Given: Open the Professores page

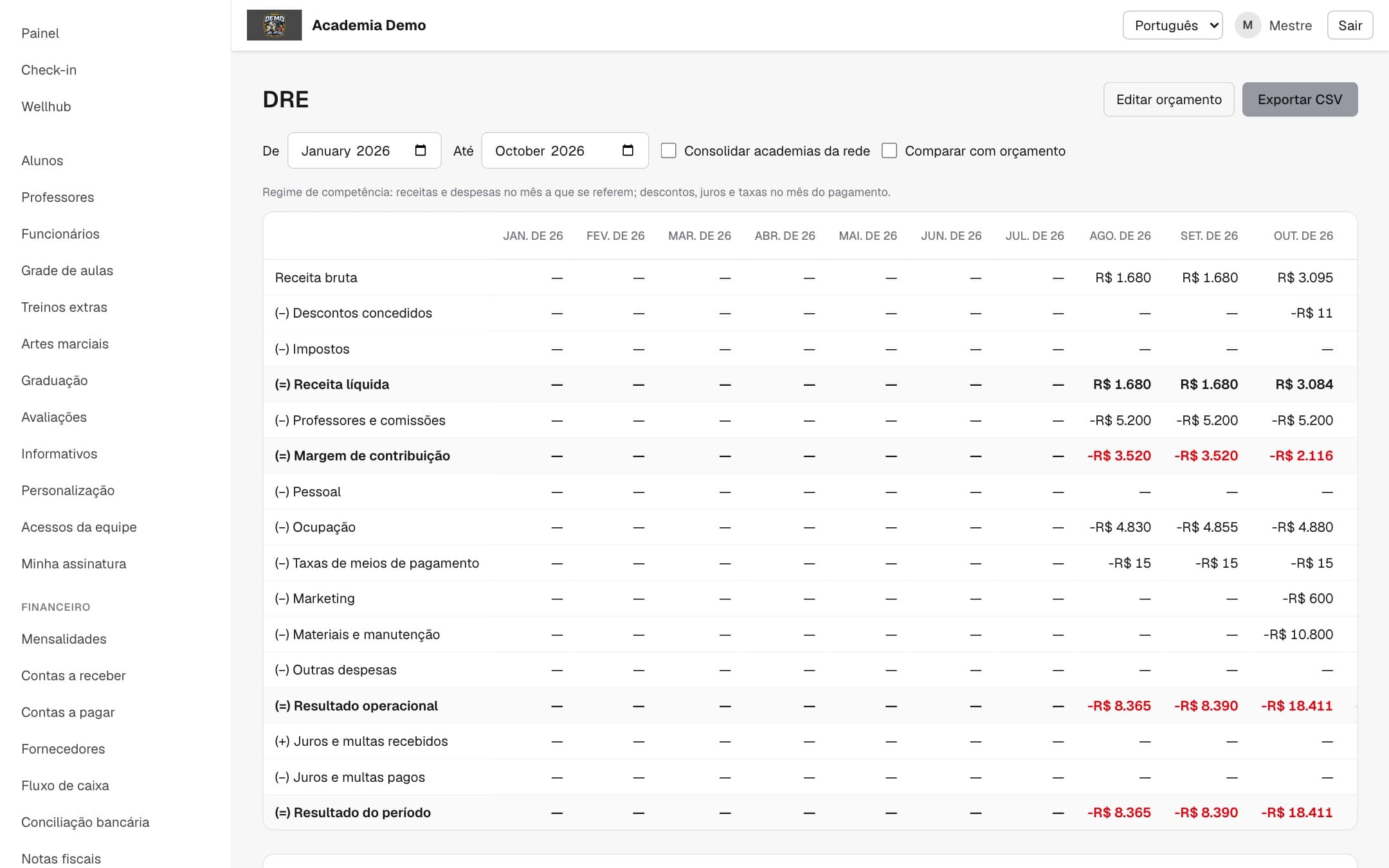Looking at the screenshot, I should coord(58,197).
